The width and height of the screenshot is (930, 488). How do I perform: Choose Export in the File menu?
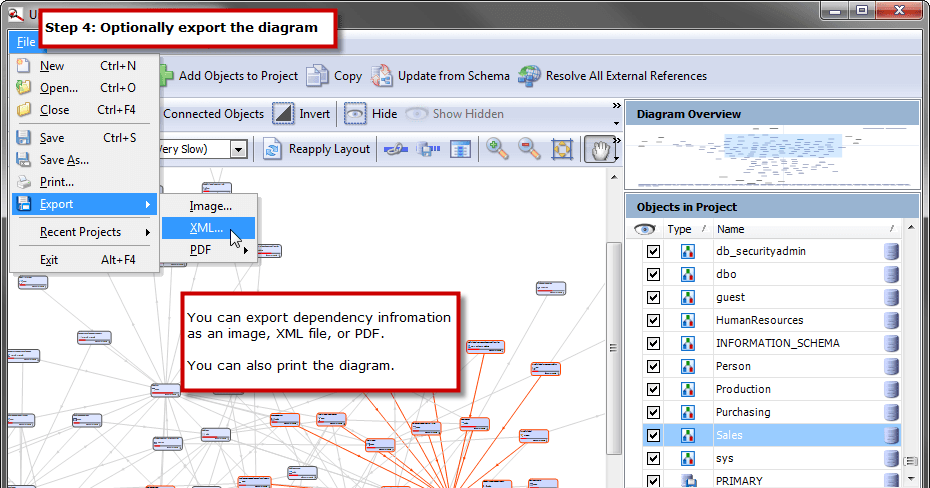pos(84,204)
